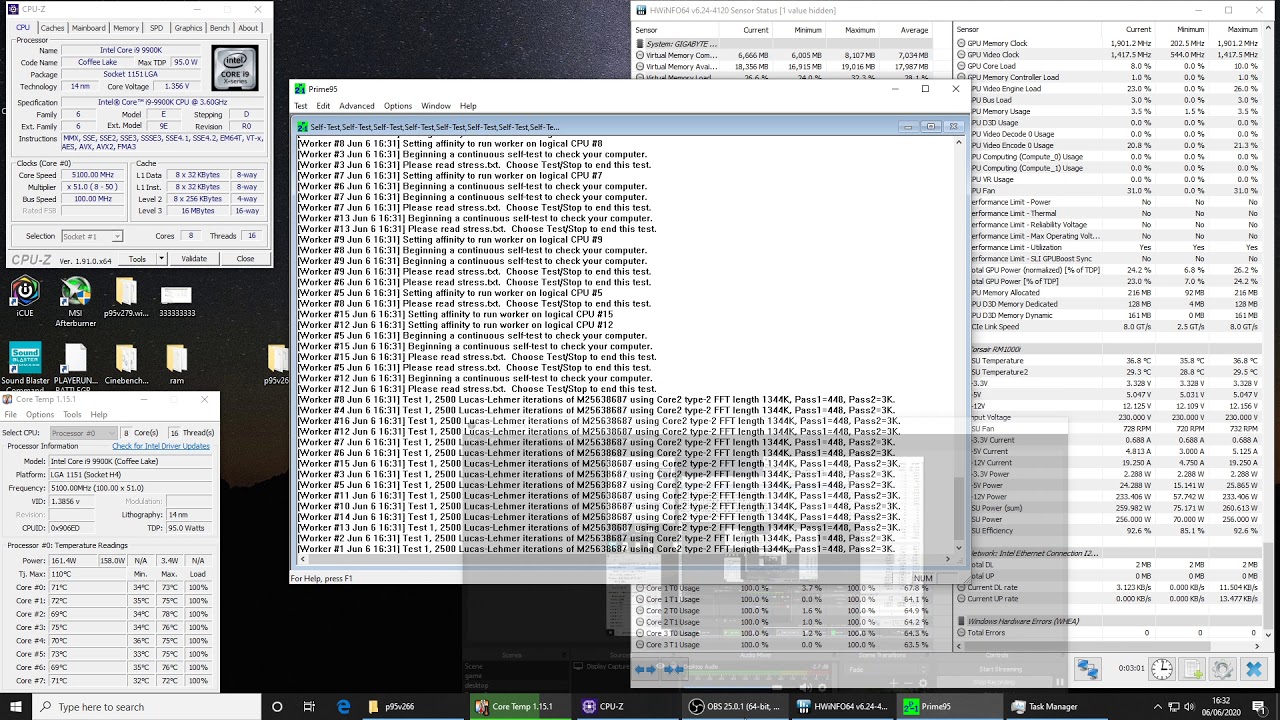Open Prime95 Options menu
Screen dimensions: 1280x720
click(x=397, y=106)
